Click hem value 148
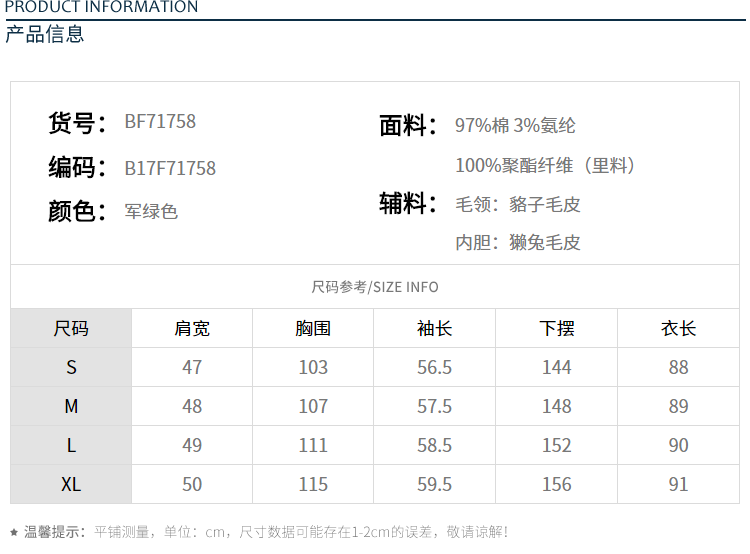The image size is (750, 554). click(x=556, y=407)
